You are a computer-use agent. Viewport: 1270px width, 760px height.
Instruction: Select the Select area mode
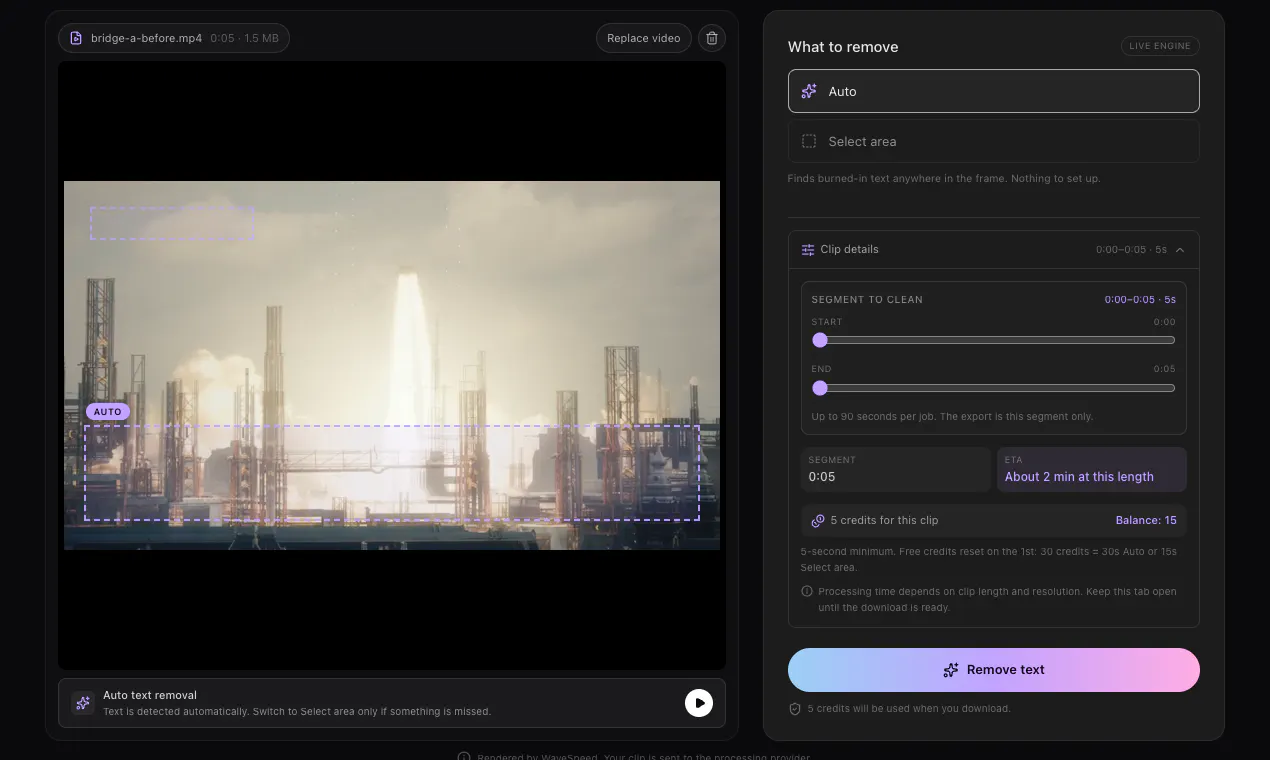[x=993, y=141]
